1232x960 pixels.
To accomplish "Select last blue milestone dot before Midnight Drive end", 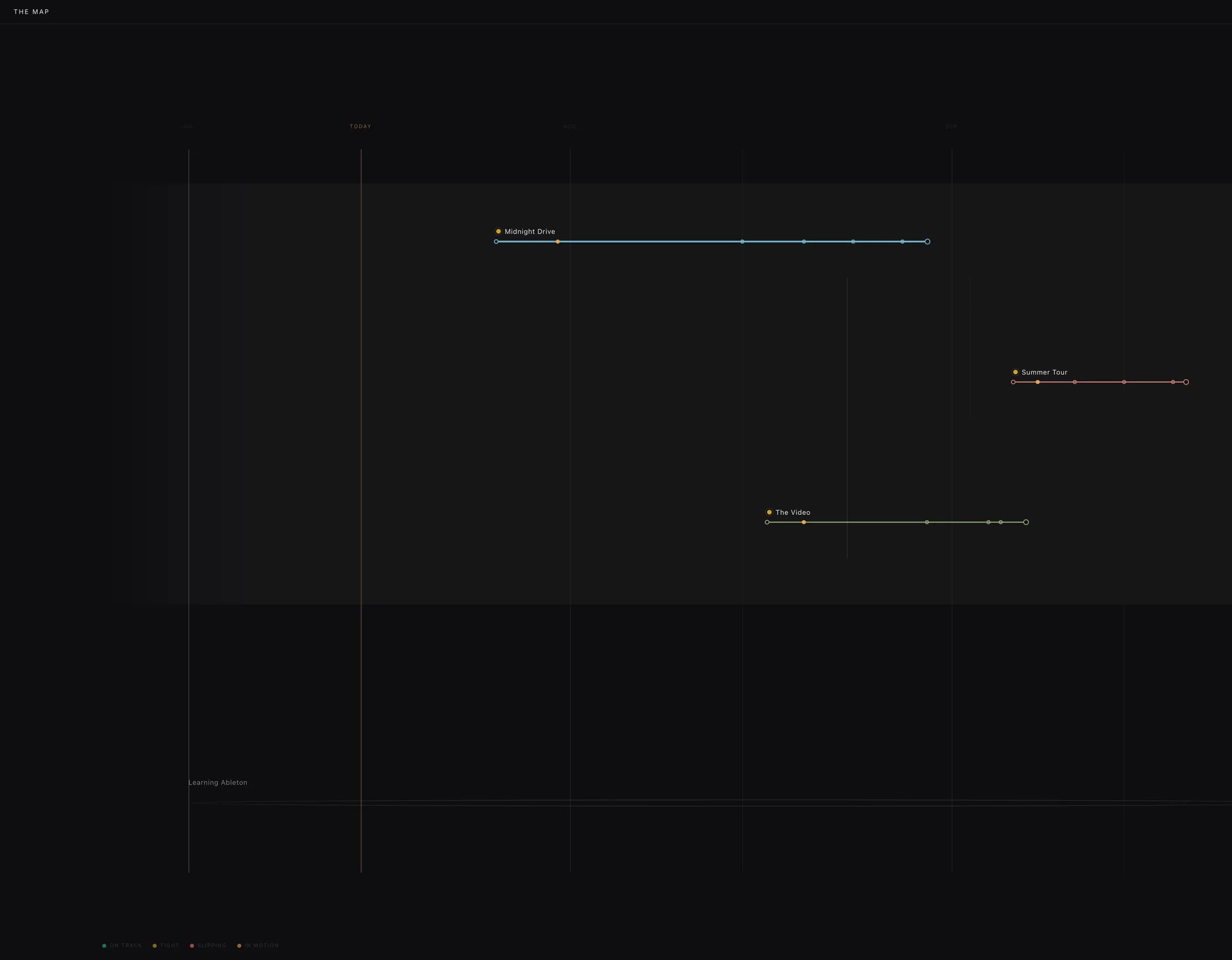I will click(902, 241).
